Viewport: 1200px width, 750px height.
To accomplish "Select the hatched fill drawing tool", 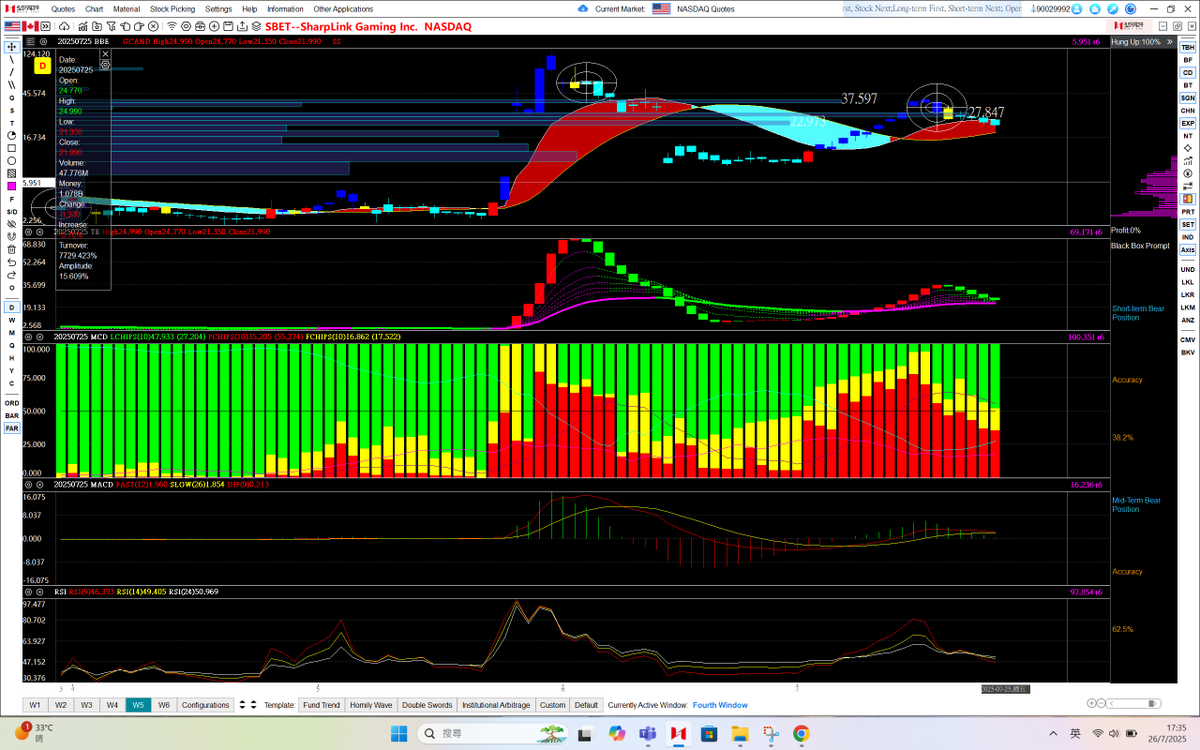I will coord(12,173).
